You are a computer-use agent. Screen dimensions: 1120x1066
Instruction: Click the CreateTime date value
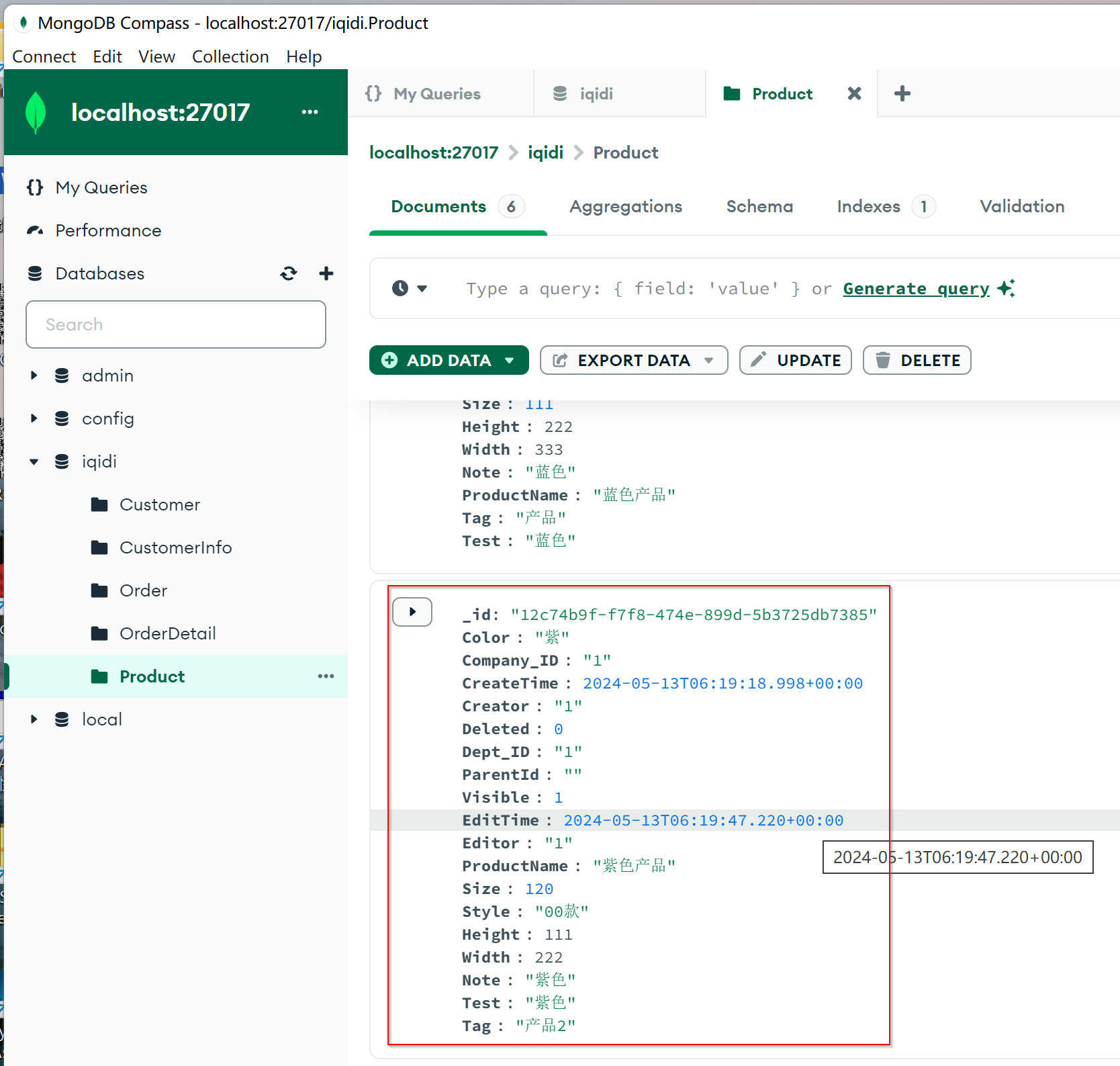[723, 683]
